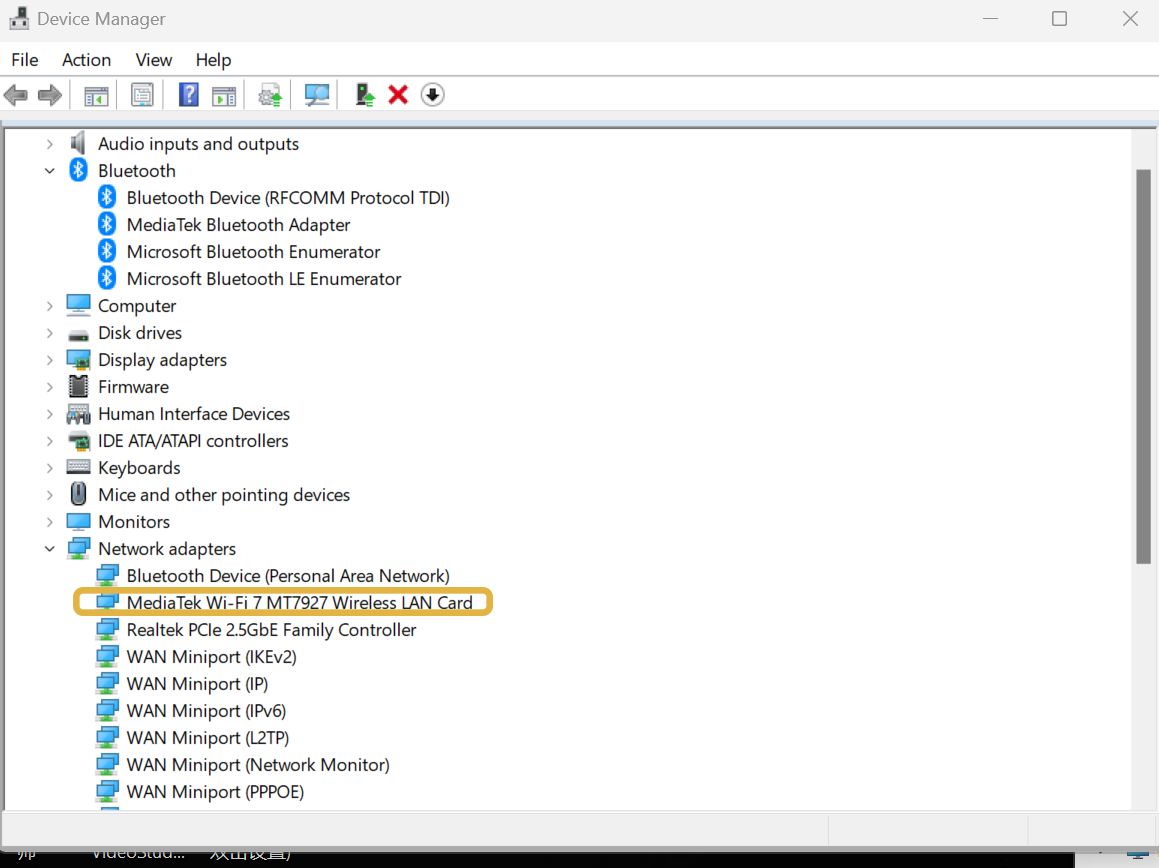Click the Firmware chip icon
Screen dimensions: 1159x868
pyautogui.click(x=78, y=386)
